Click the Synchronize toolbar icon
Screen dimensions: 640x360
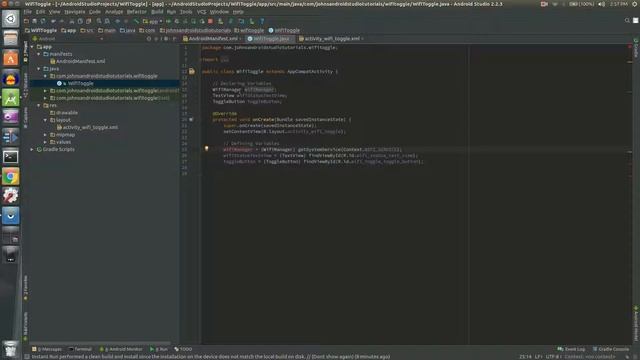(43, 21)
